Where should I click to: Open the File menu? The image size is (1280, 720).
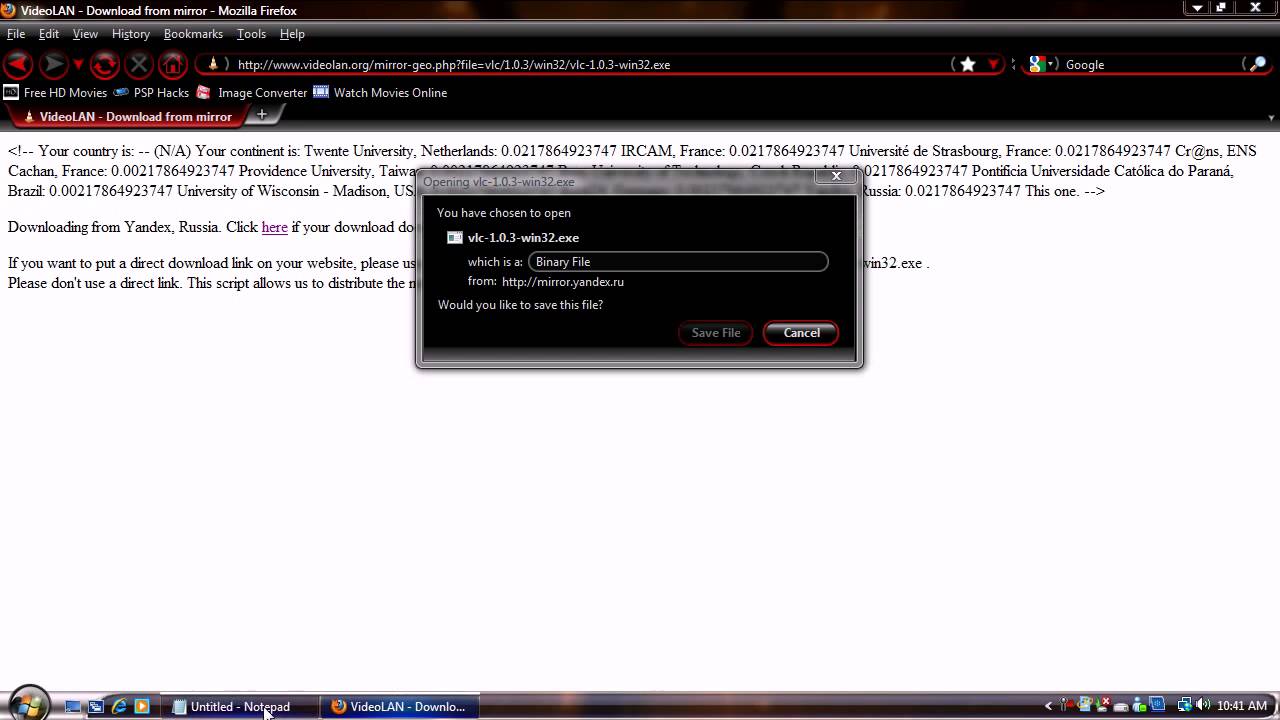[x=16, y=34]
